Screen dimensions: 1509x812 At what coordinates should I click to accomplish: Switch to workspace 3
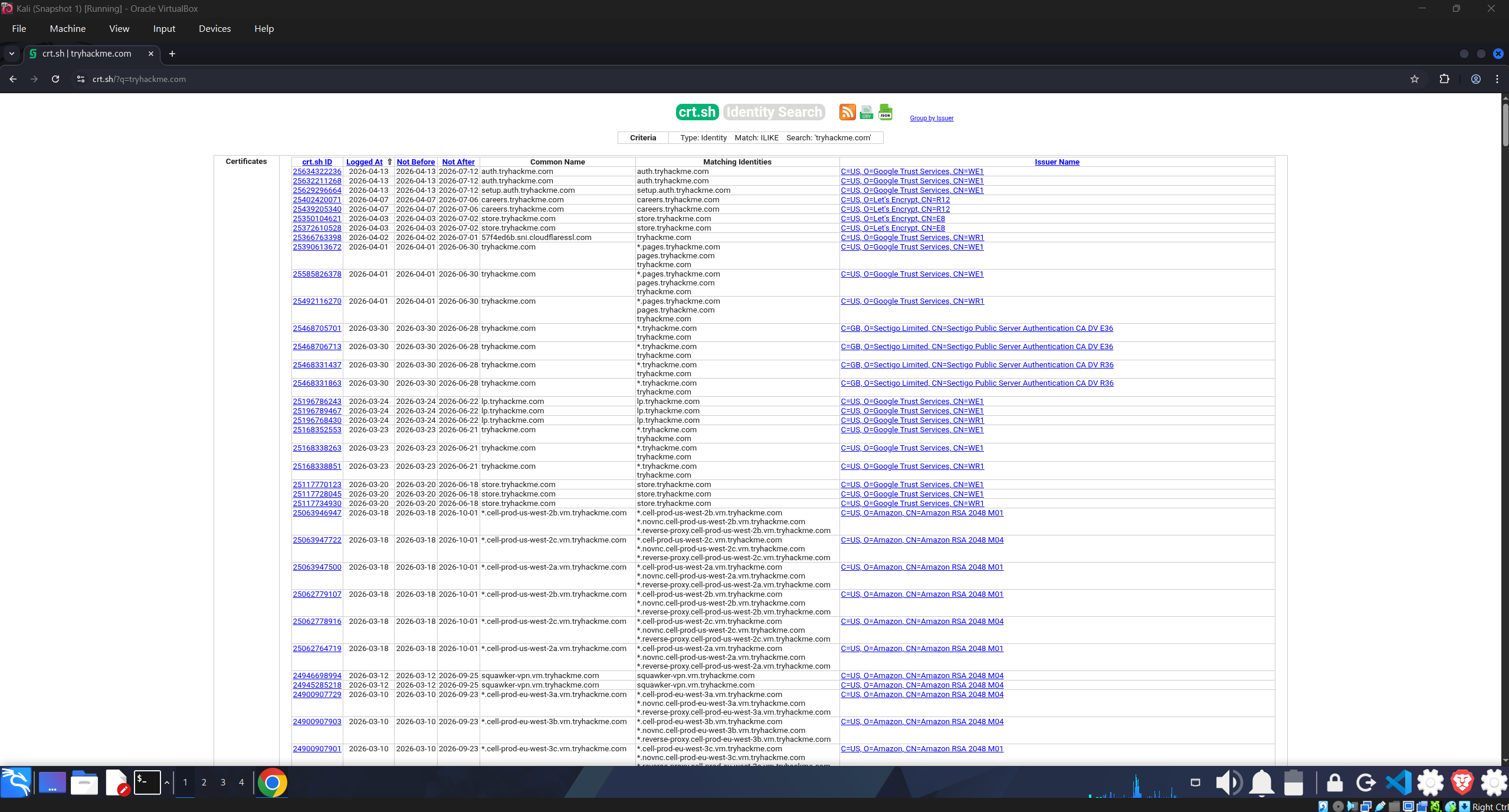(x=223, y=783)
